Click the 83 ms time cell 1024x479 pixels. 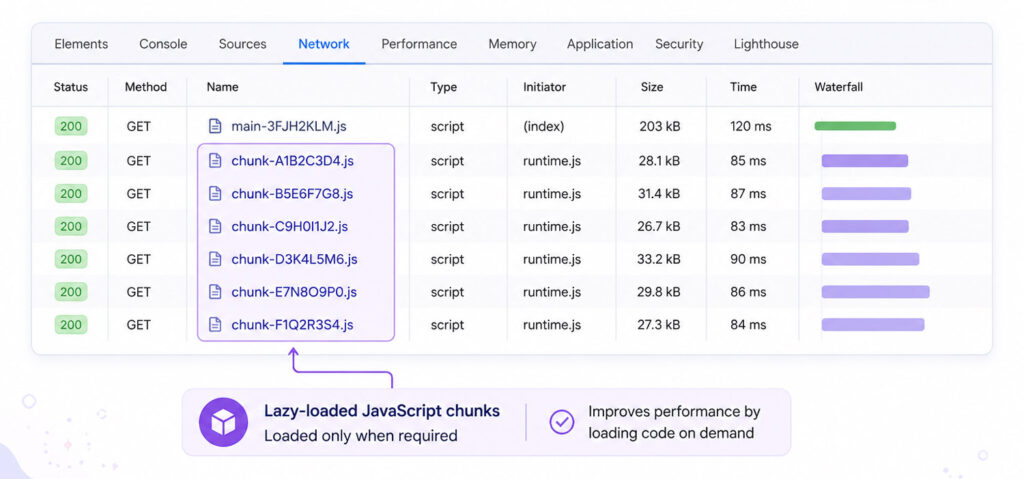coord(748,226)
